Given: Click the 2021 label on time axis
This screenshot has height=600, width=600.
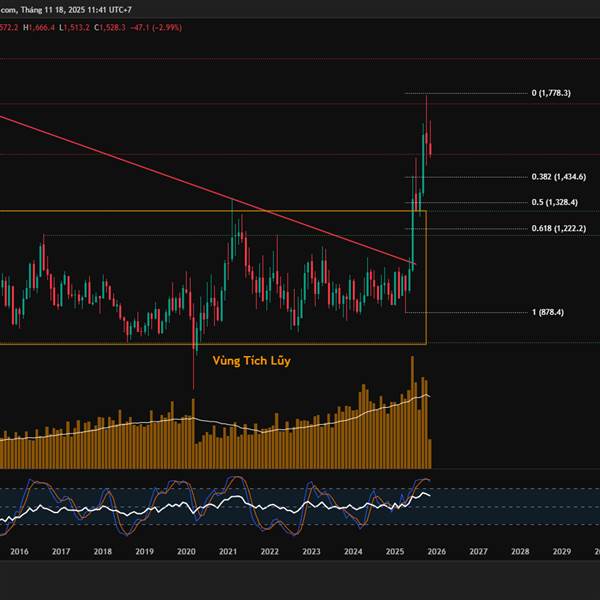Looking at the screenshot, I should click(x=228, y=551).
